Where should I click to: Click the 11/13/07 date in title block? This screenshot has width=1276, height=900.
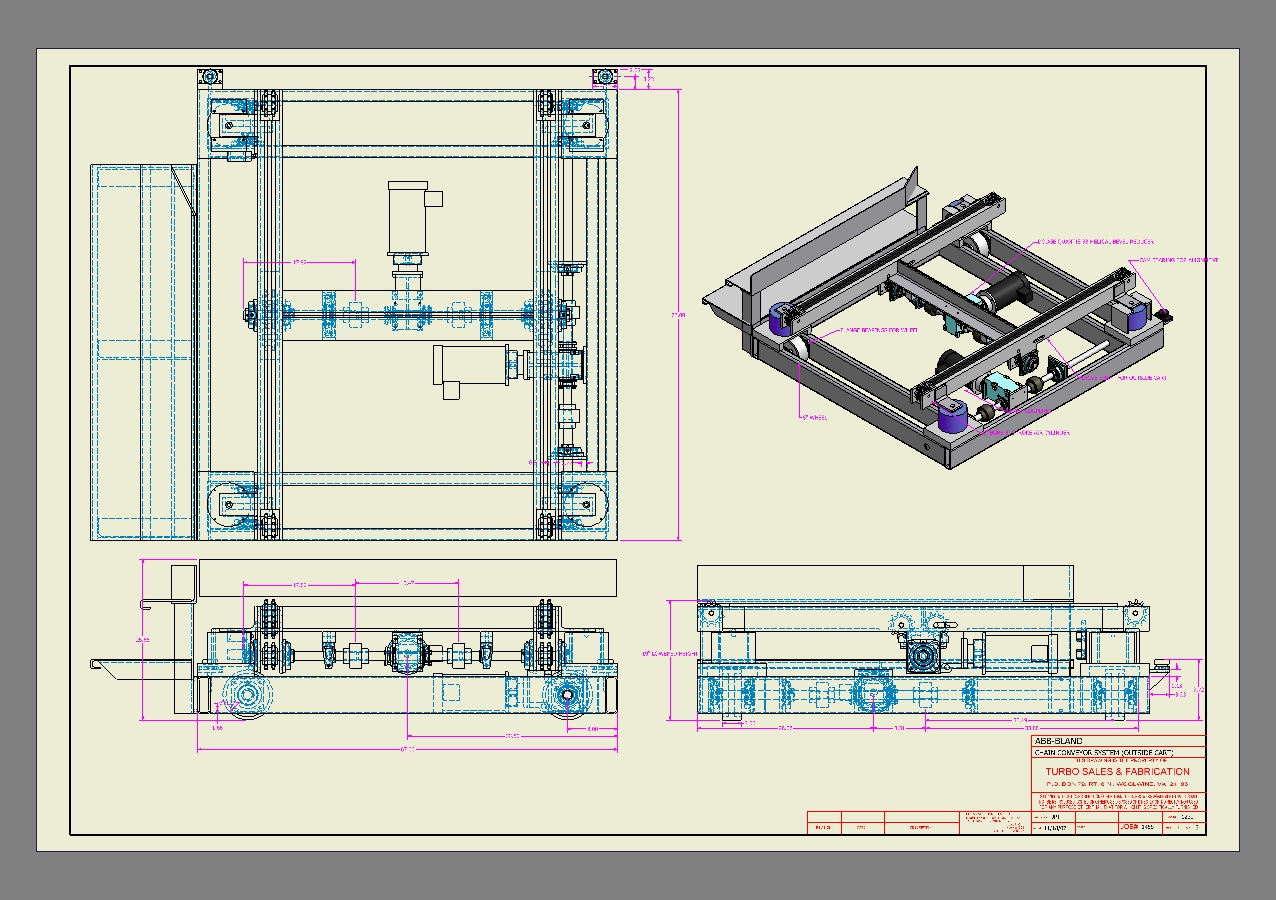coord(1055,827)
